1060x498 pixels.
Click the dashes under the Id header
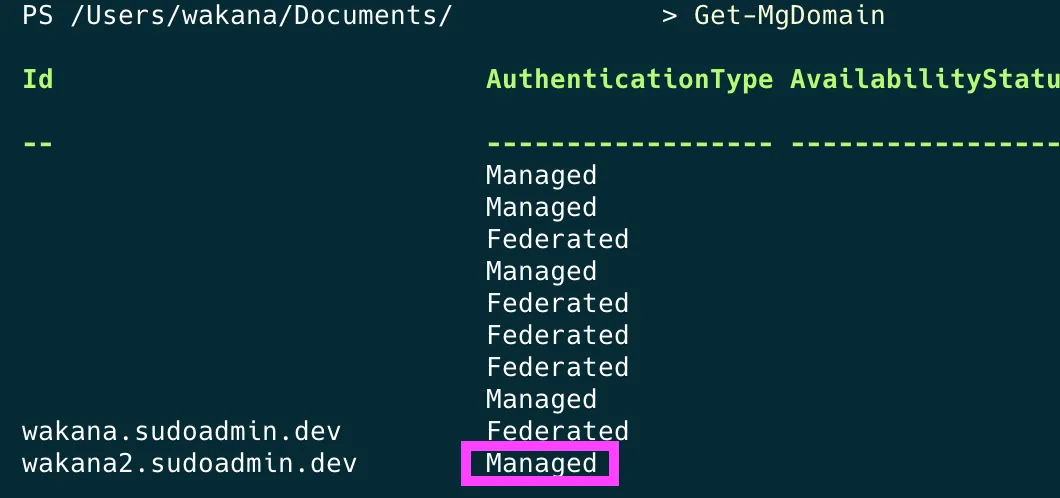[x=37, y=143]
